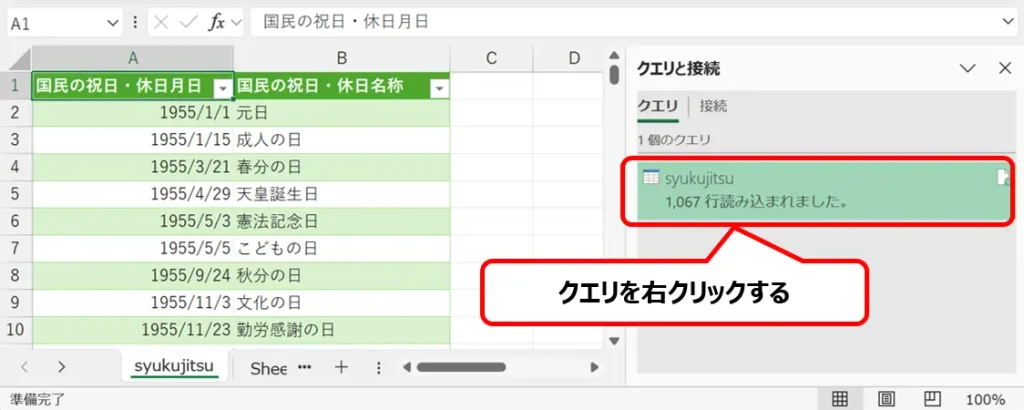
Task: Click the horizontal scrollbar right arrow
Action: [594, 368]
